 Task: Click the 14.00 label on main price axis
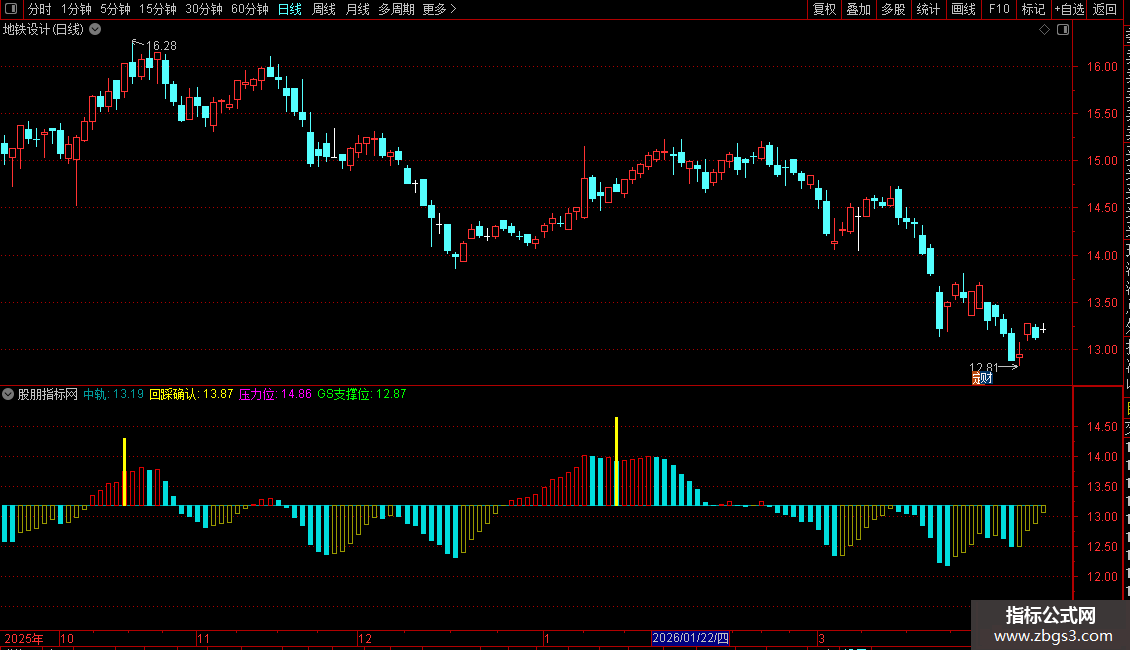coord(1102,255)
